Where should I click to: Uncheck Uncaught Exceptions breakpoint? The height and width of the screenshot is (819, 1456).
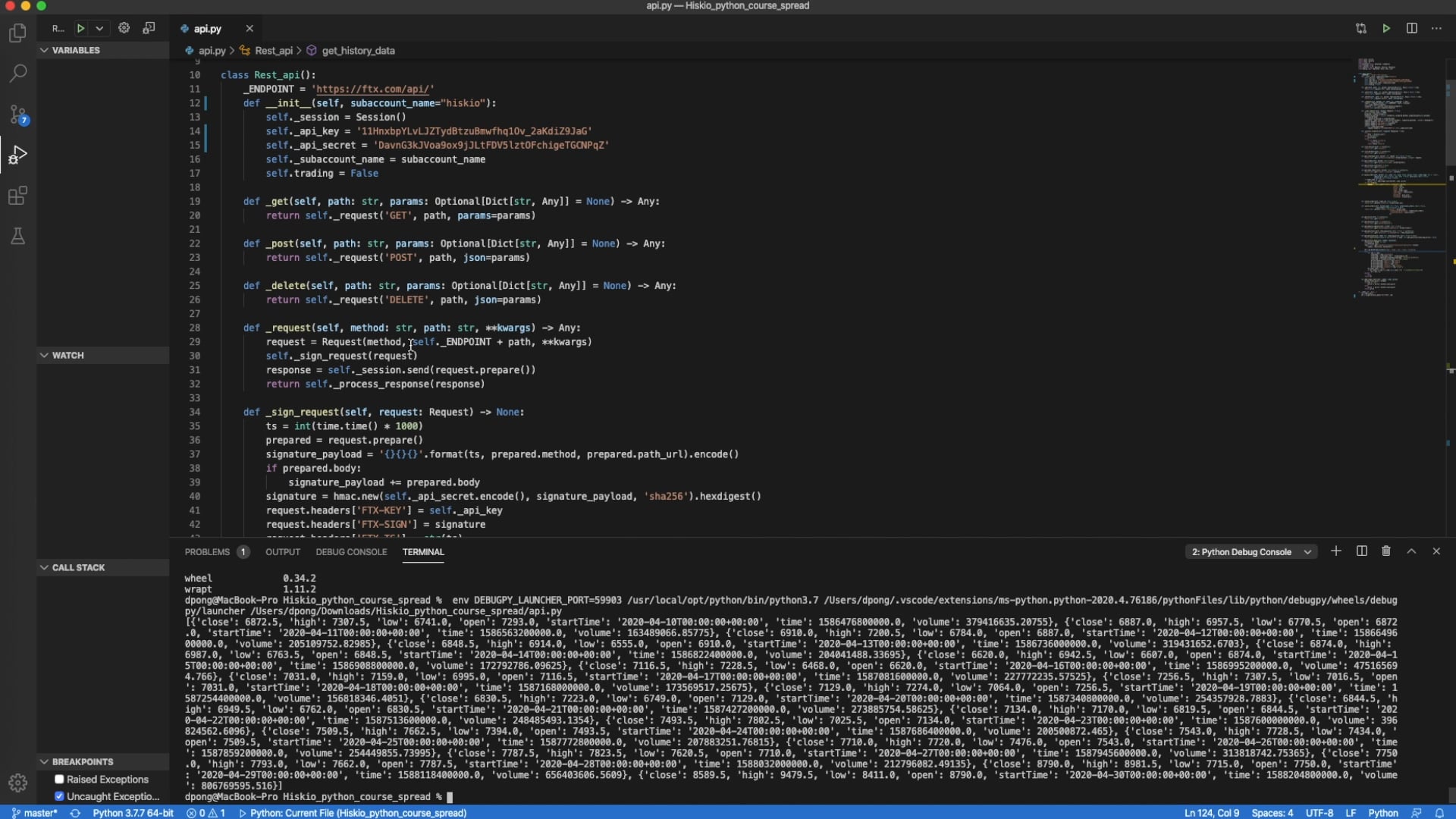click(x=59, y=796)
